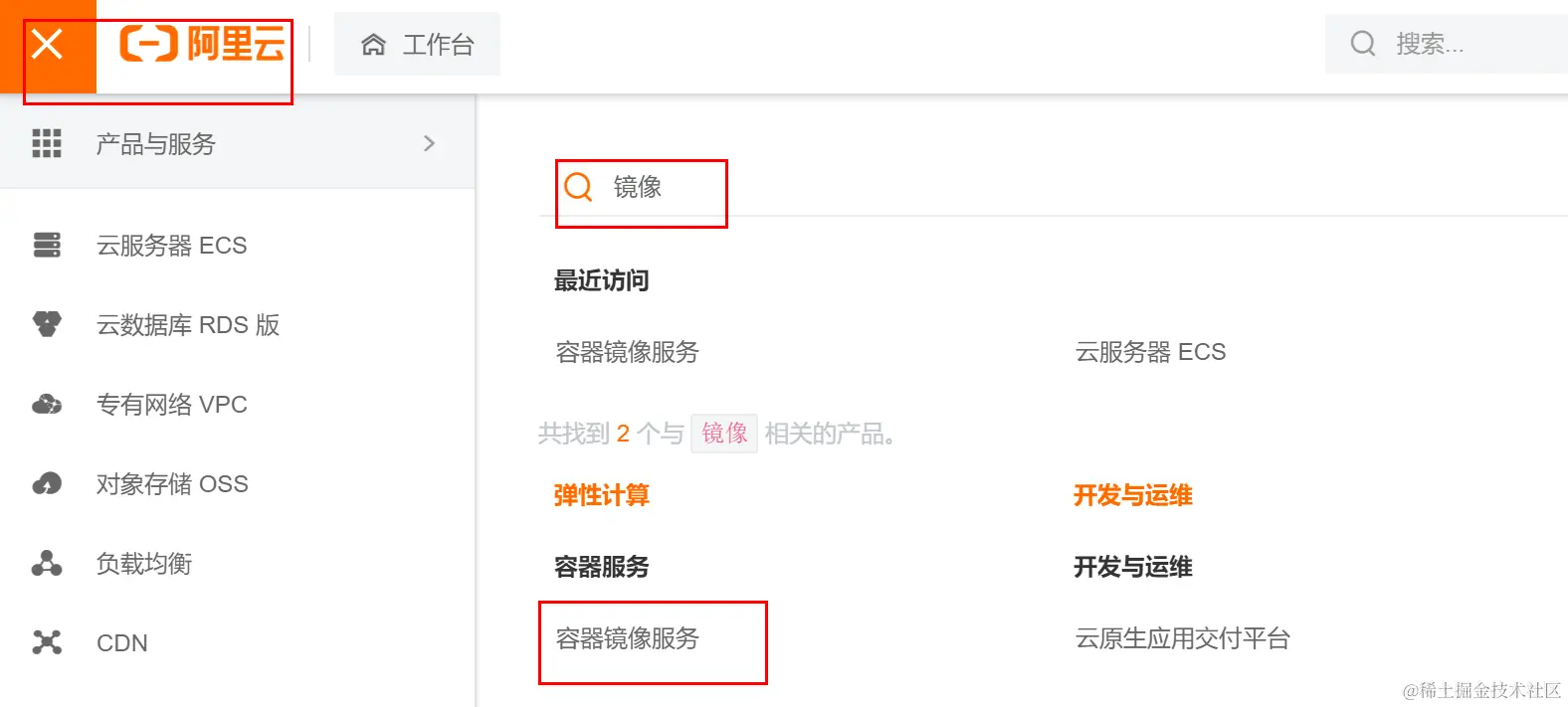Close the side menu with the X icon

click(47, 45)
